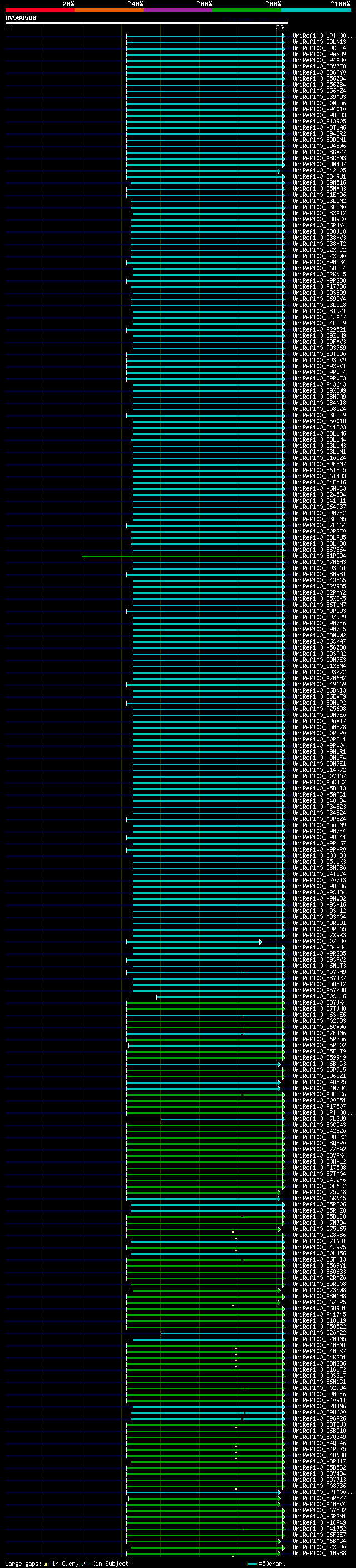The width and height of the screenshot is (356, 1568).
Task: Select label UniRef100_Q2HJN5
Action: coord(319,1339)
